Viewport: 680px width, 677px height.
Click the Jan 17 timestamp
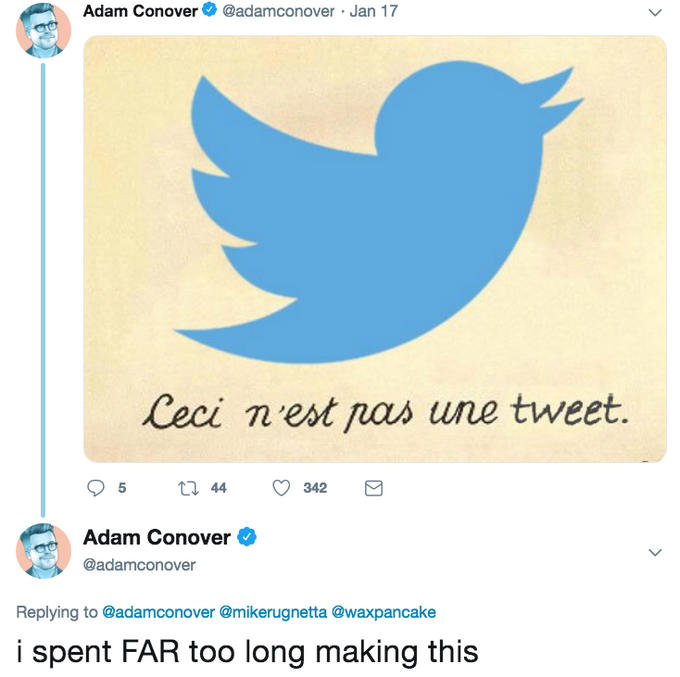pos(373,11)
